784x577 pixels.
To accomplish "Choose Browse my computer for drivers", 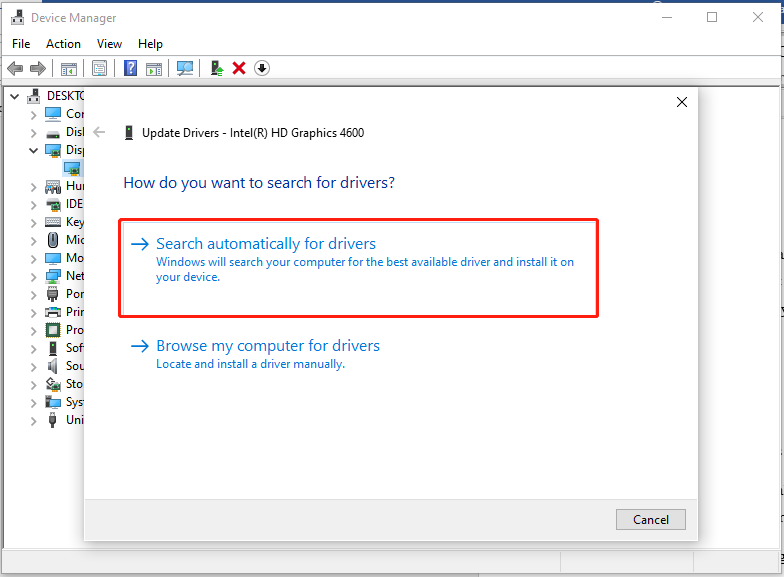I will (x=268, y=346).
